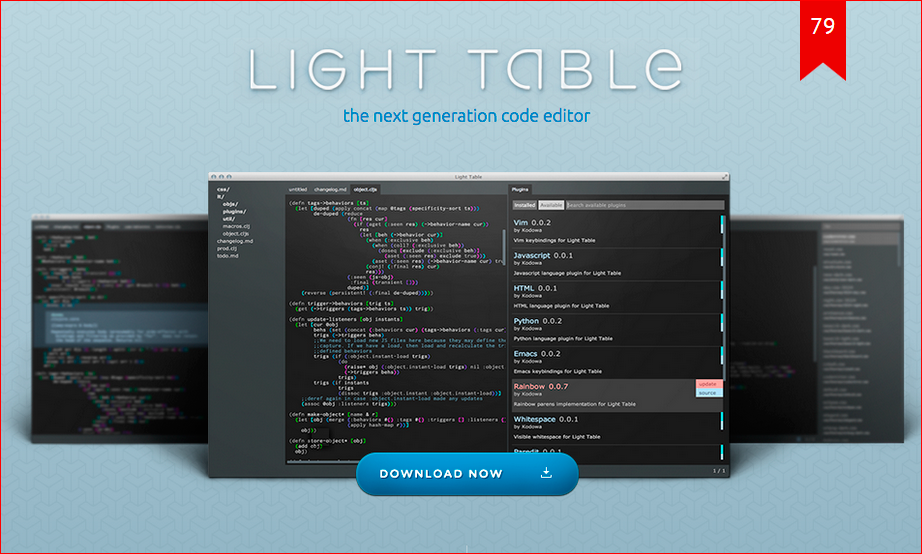
Task: Click the LIGHT TABLE logo title
Action: tap(466, 69)
